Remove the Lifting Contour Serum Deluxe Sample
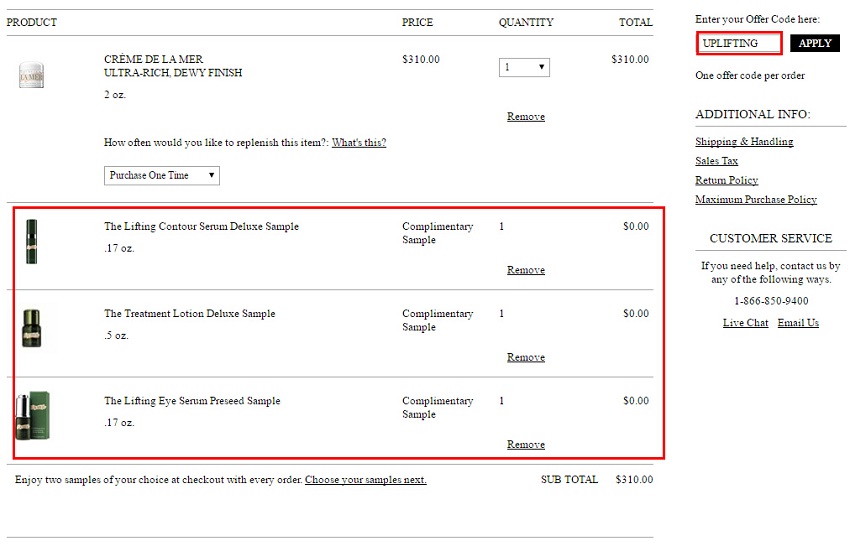This screenshot has height=541, width=850. point(526,270)
